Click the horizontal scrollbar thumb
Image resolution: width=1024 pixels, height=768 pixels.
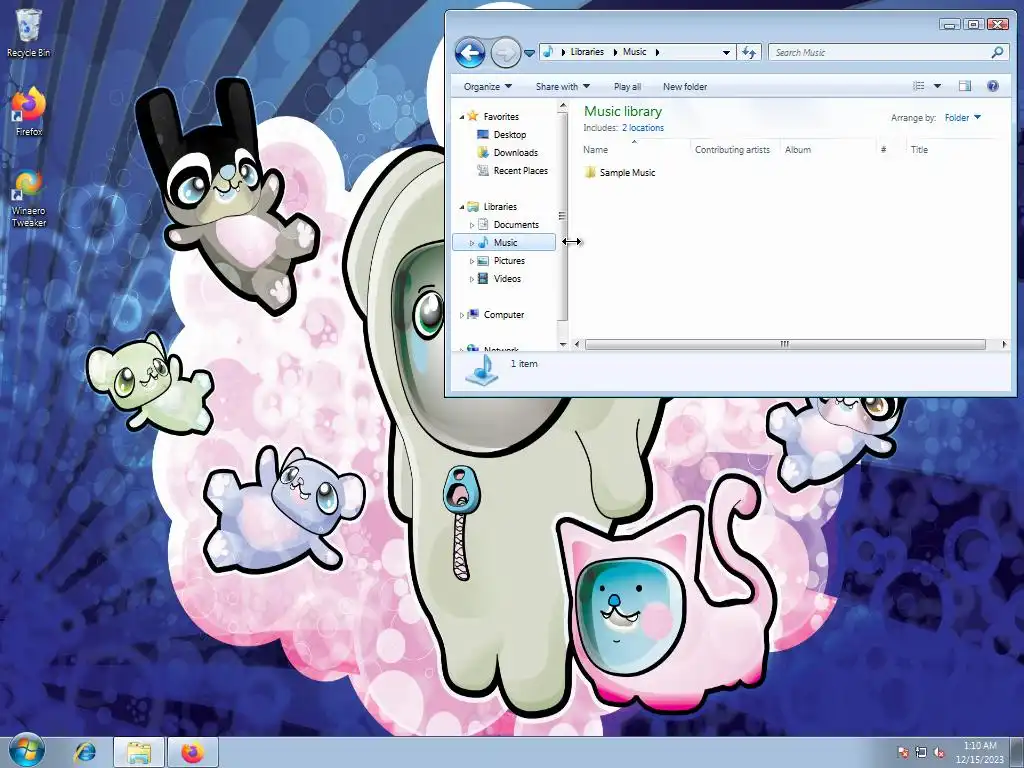click(x=785, y=344)
